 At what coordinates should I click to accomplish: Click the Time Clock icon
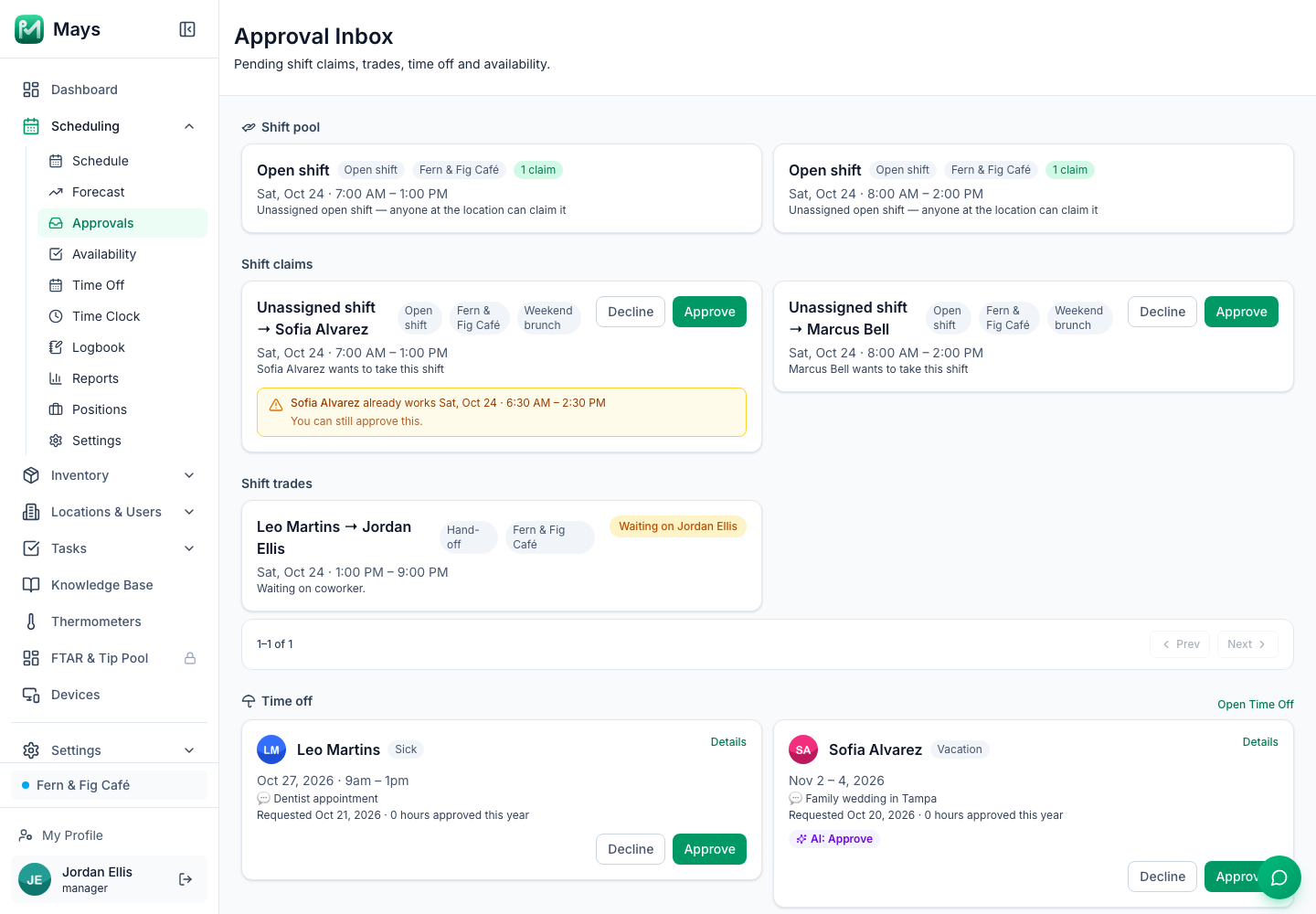point(56,316)
